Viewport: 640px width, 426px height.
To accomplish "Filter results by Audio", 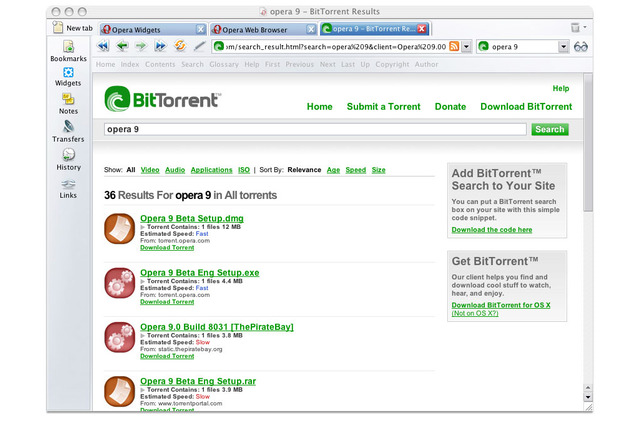I will [x=175, y=170].
